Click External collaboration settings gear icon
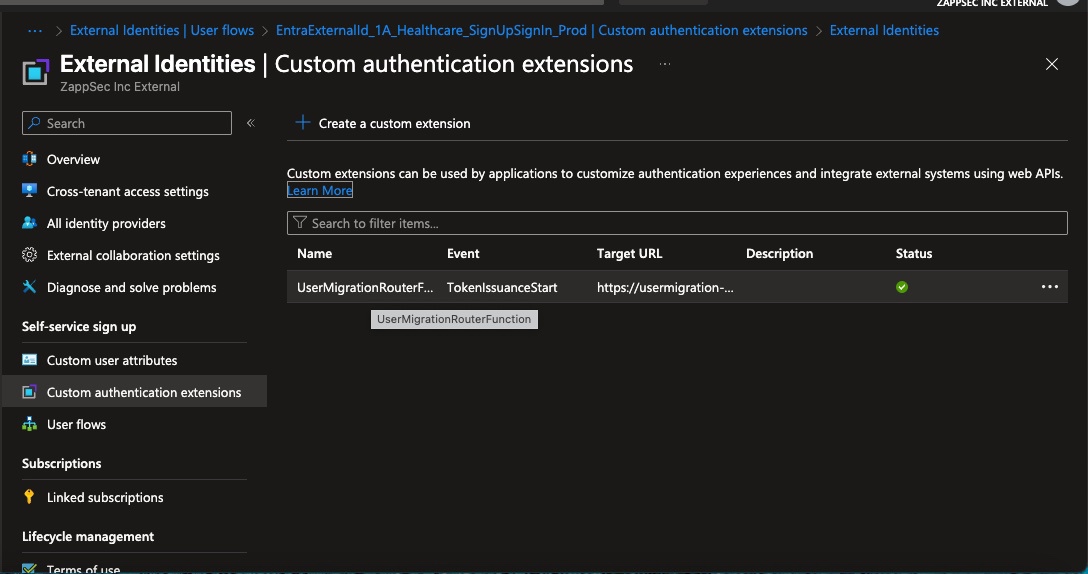The height and width of the screenshot is (574, 1088). click(29, 255)
